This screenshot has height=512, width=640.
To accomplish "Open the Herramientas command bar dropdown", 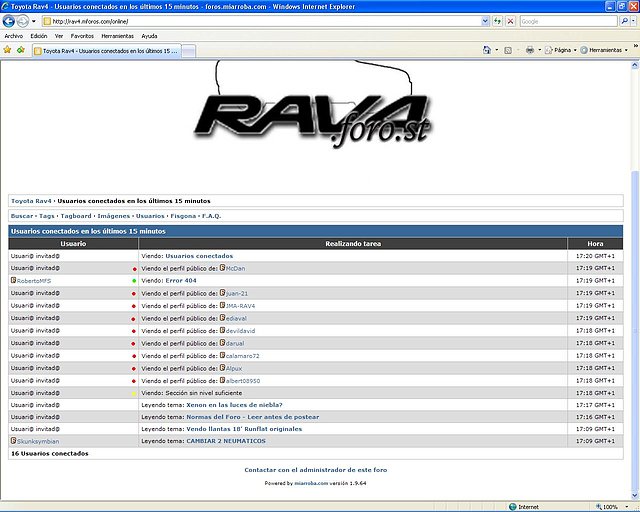I will click(x=604, y=50).
